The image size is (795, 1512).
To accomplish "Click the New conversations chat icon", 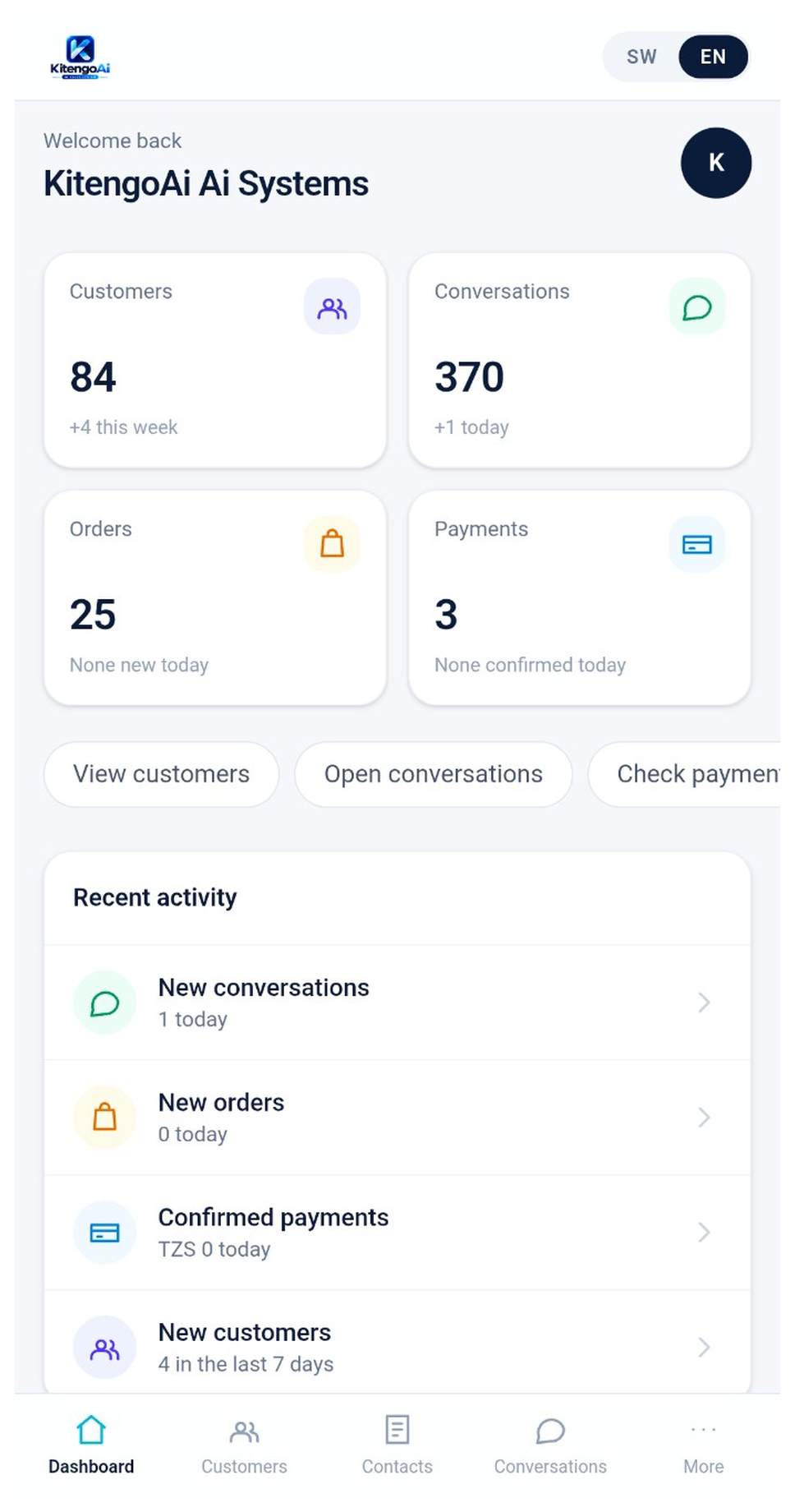I will pos(104,1003).
